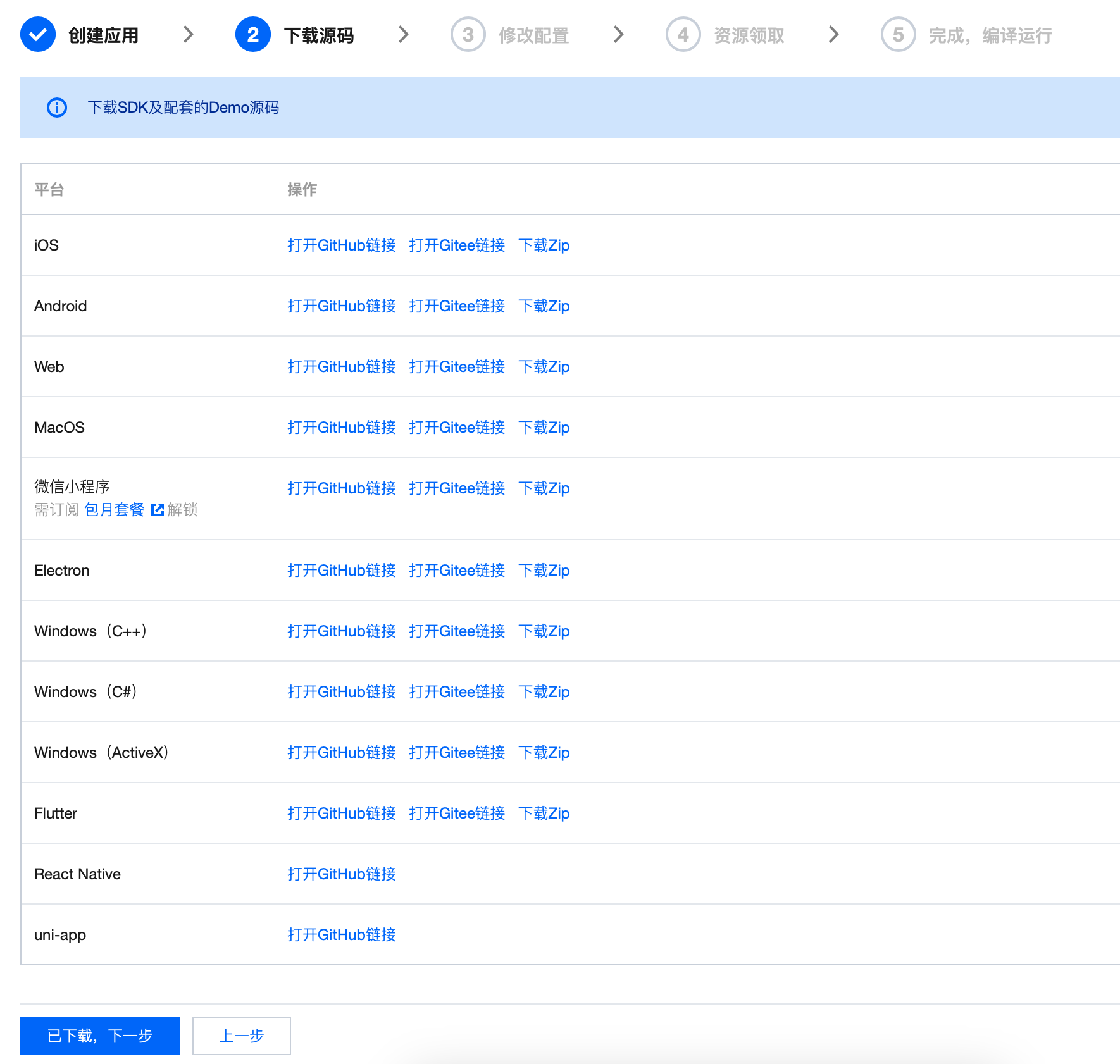Image resolution: width=1120 pixels, height=1064 pixels.
Task: Open the Gitee link for Flutter
Action: click(x=457, y=813)
